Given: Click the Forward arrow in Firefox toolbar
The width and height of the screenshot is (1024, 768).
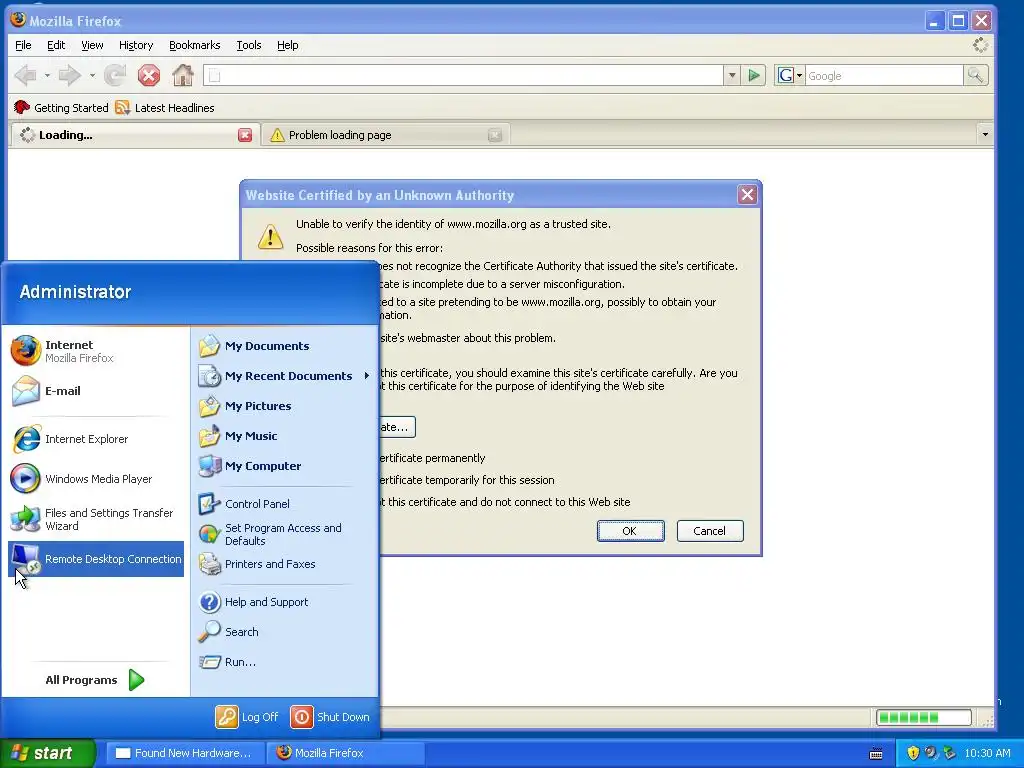Looking at the screenshot, I should [70, 76].
